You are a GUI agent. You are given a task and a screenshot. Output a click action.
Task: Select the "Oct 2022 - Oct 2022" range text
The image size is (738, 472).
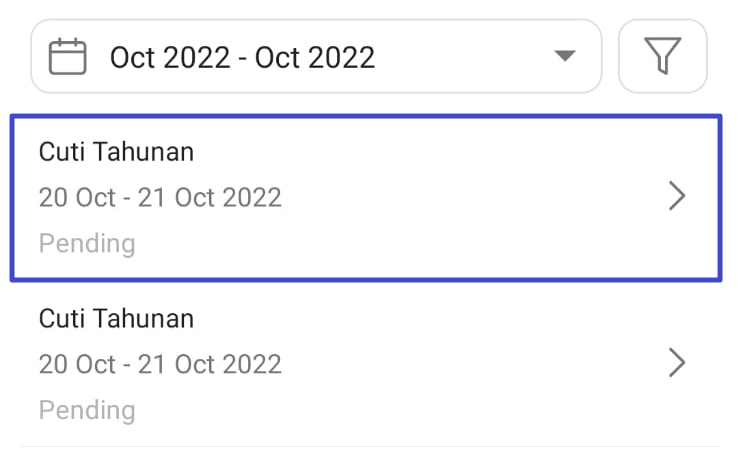pos(242,57)
